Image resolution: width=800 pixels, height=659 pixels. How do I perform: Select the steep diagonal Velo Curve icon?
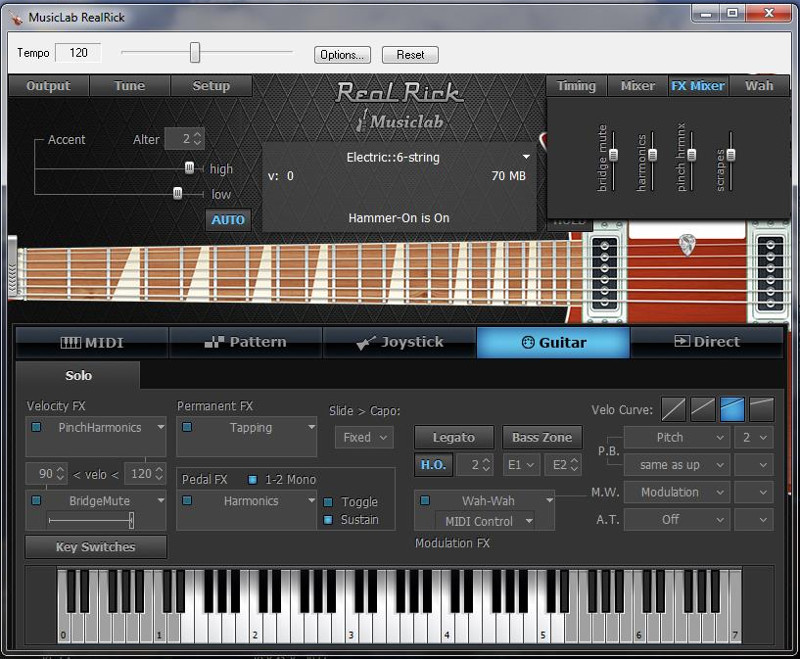pos(673,409)
